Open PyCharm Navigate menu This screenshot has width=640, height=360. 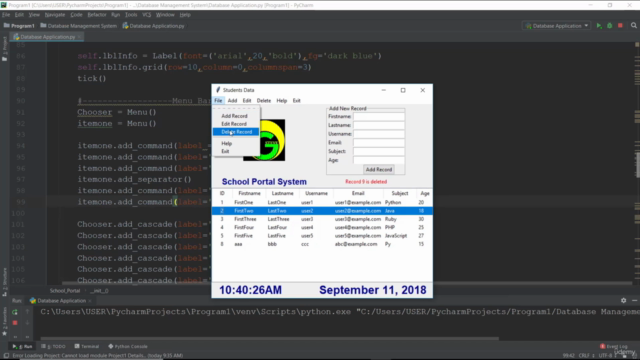tap(55, 15)
